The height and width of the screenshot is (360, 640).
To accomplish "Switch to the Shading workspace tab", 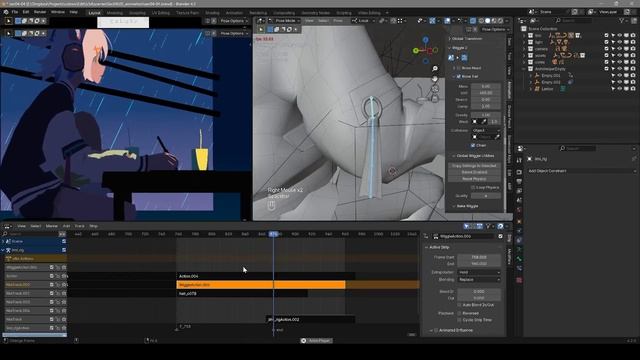I will 212,13.
